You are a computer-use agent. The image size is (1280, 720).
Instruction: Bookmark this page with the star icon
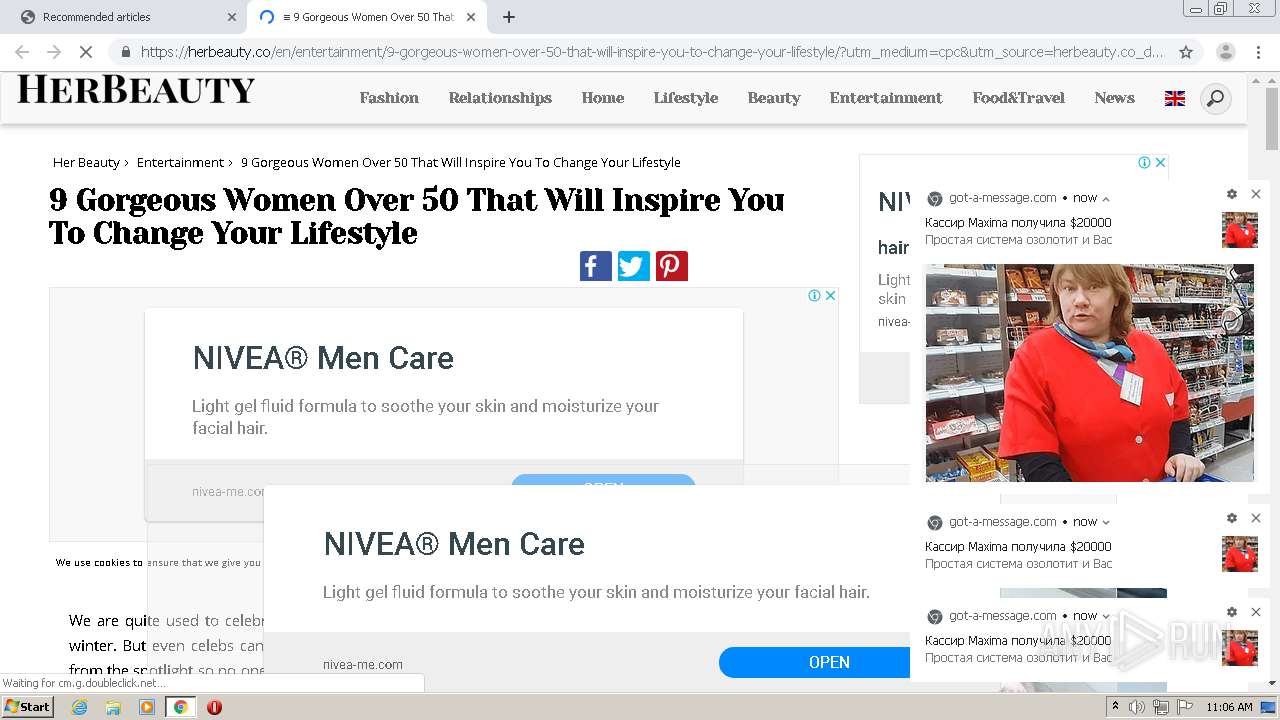tap(1186, 52)
